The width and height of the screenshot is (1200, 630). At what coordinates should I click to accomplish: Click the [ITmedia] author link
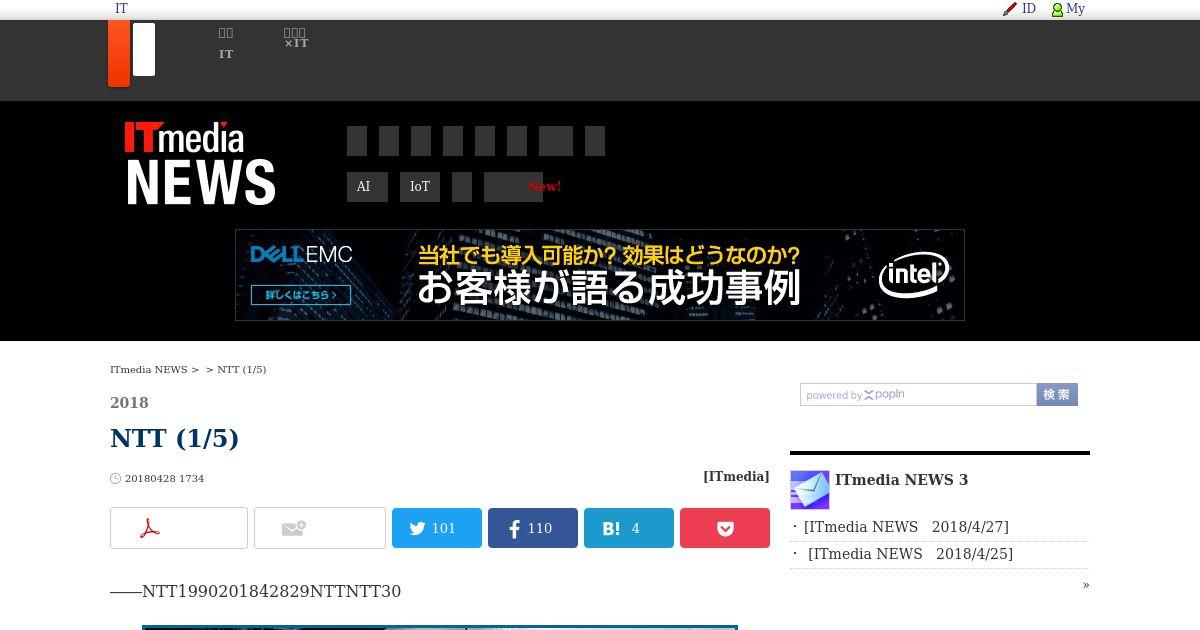pyautogui.click(x=736, y=477)
